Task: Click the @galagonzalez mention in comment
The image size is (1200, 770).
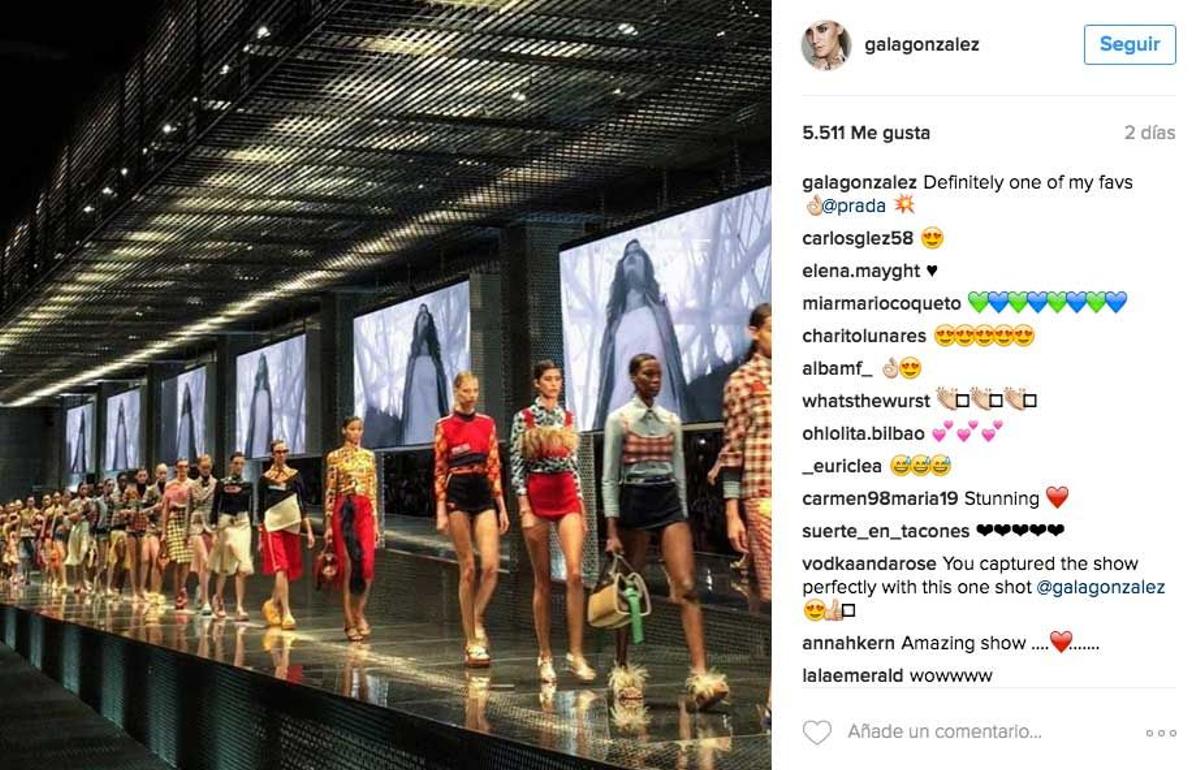Action: point(1100,587)
